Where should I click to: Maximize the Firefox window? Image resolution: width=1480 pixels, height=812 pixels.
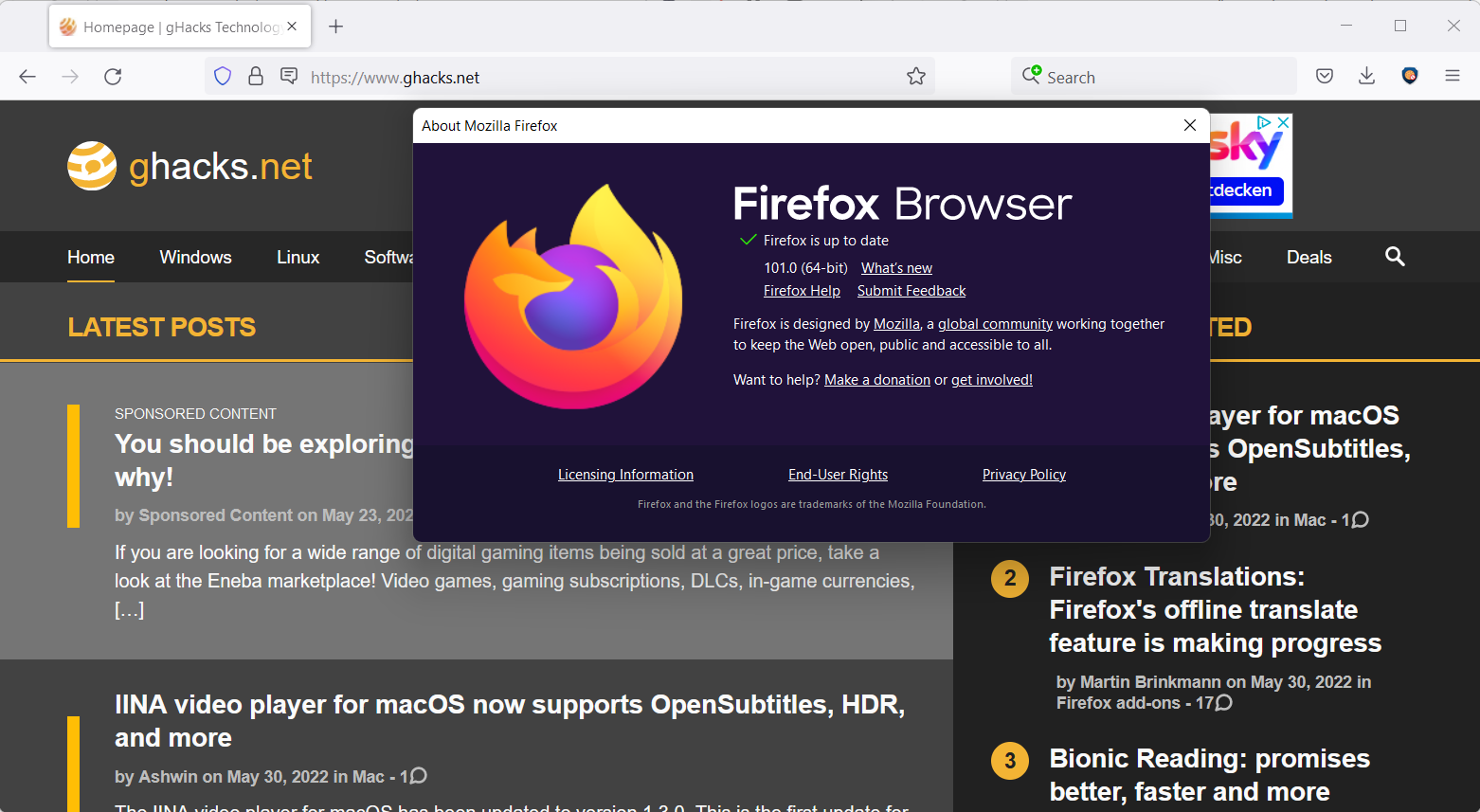point(1400,27)
